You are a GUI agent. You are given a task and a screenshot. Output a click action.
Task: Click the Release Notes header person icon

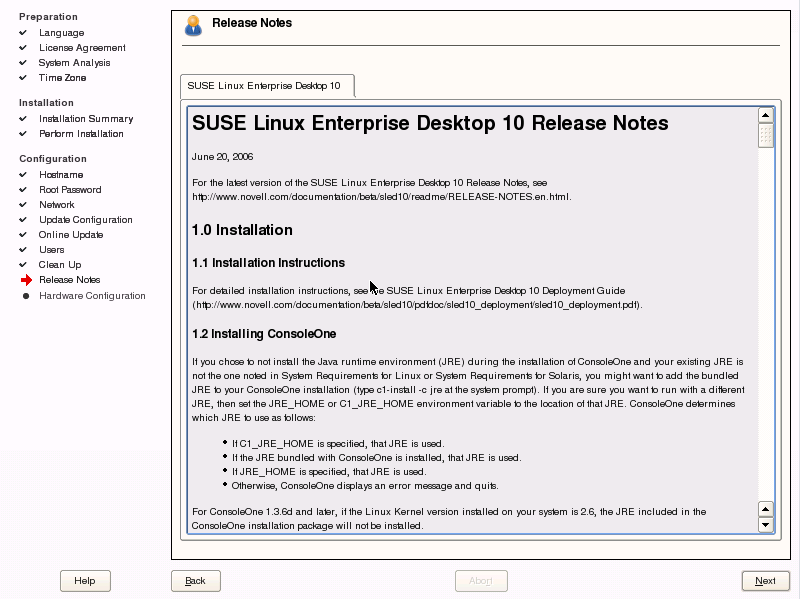click(193, 26)
